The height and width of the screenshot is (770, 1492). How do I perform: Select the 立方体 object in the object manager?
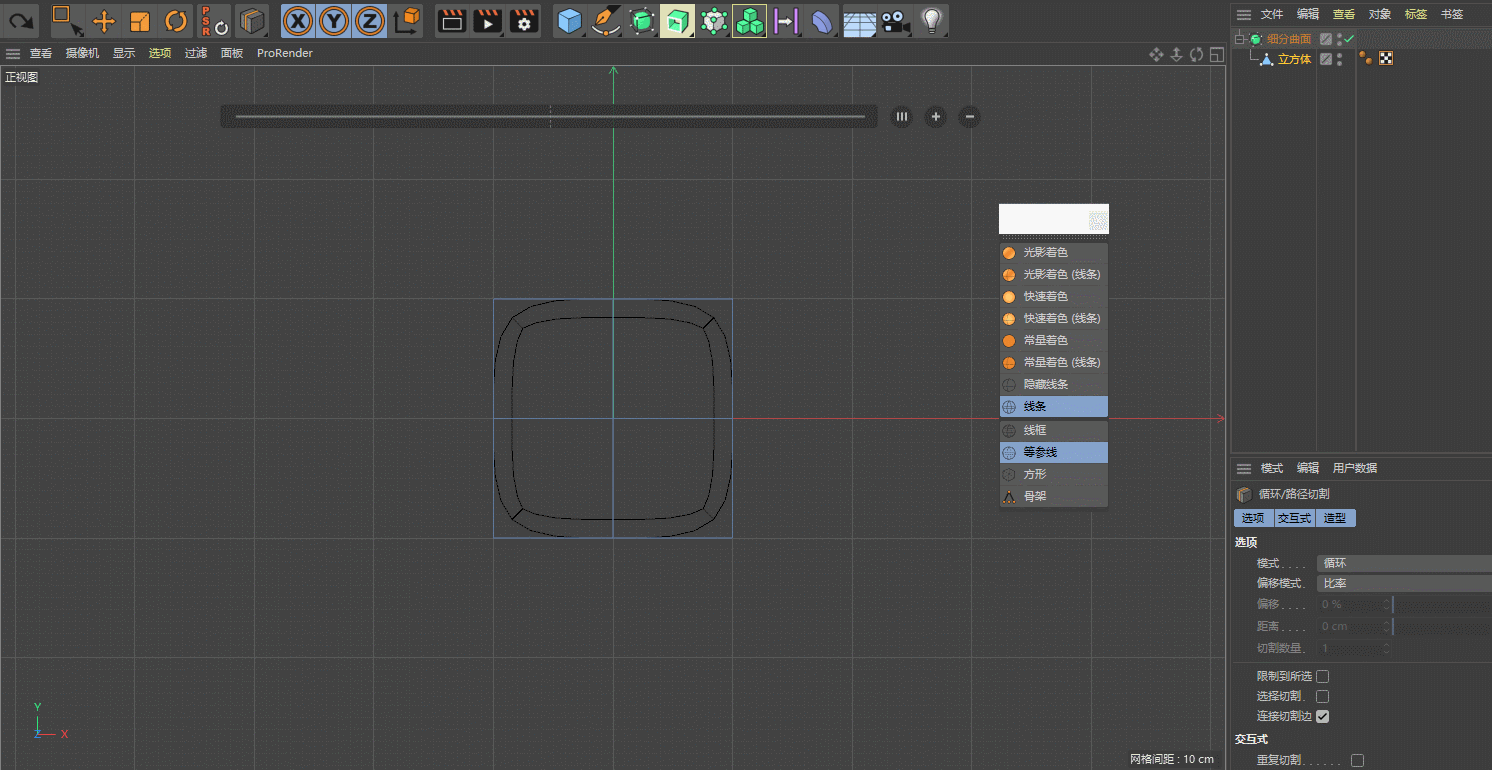pyautogui.click(x=1294, y=59)
